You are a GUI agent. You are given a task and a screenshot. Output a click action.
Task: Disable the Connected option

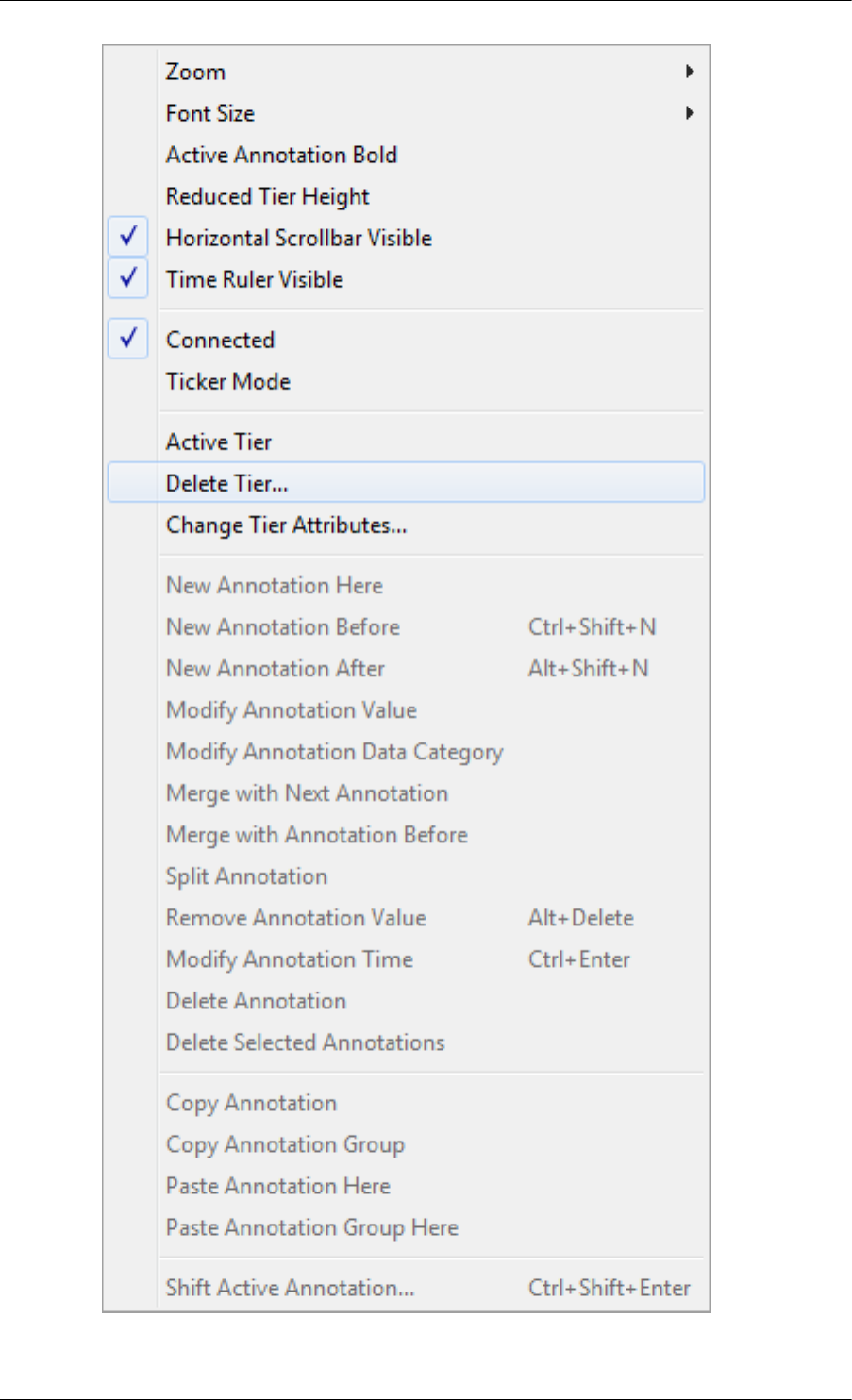pyautogui.click(x=128, y=339)
